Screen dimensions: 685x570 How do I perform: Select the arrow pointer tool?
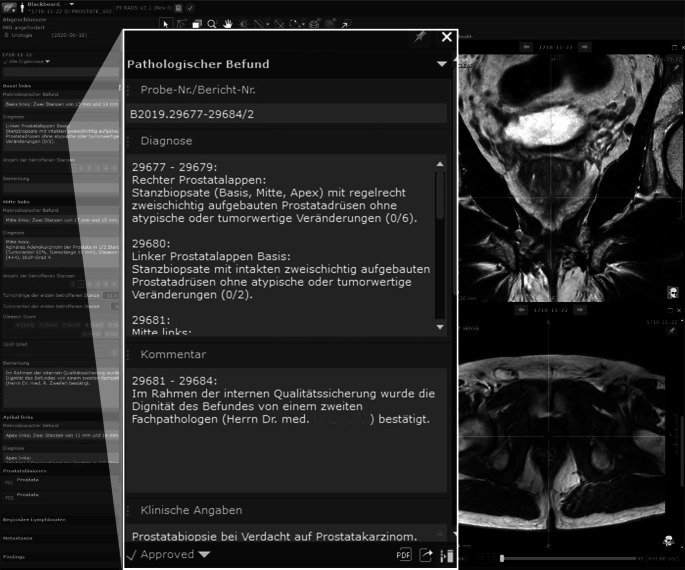tap(166, 23)
